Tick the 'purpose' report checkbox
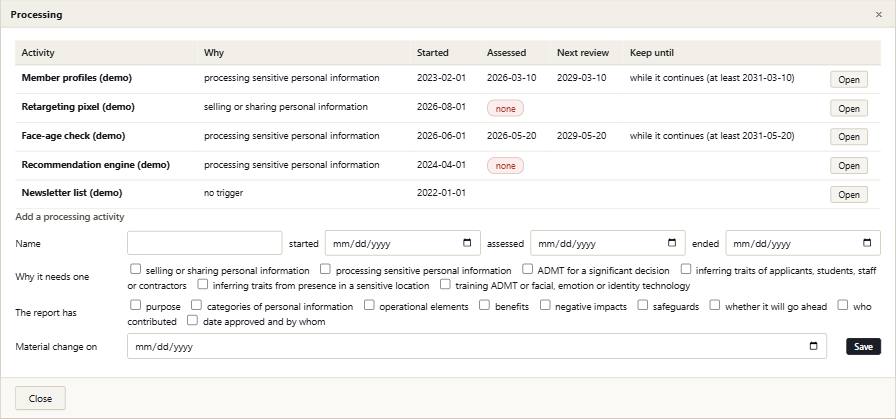Viewport: 896px width, 419px height. point(135,305)
